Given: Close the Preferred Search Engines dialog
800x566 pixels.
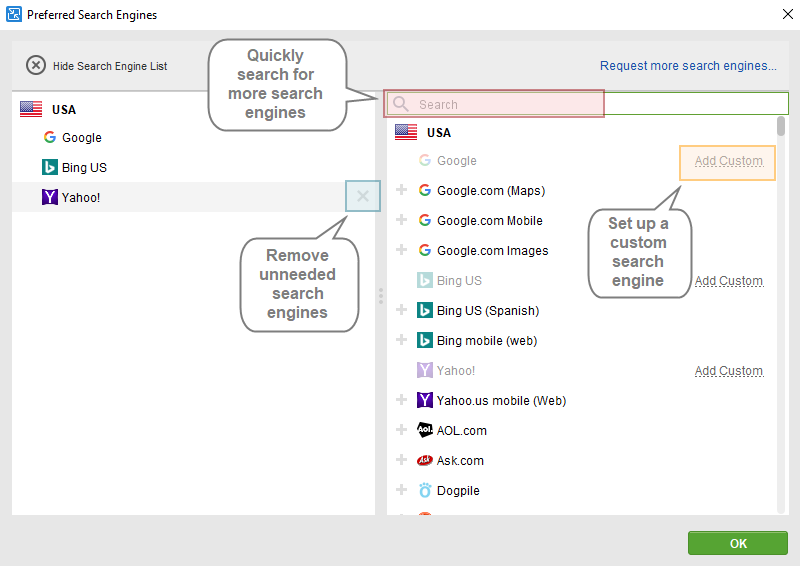Looking at the screenshot, I should coord(788,14).
